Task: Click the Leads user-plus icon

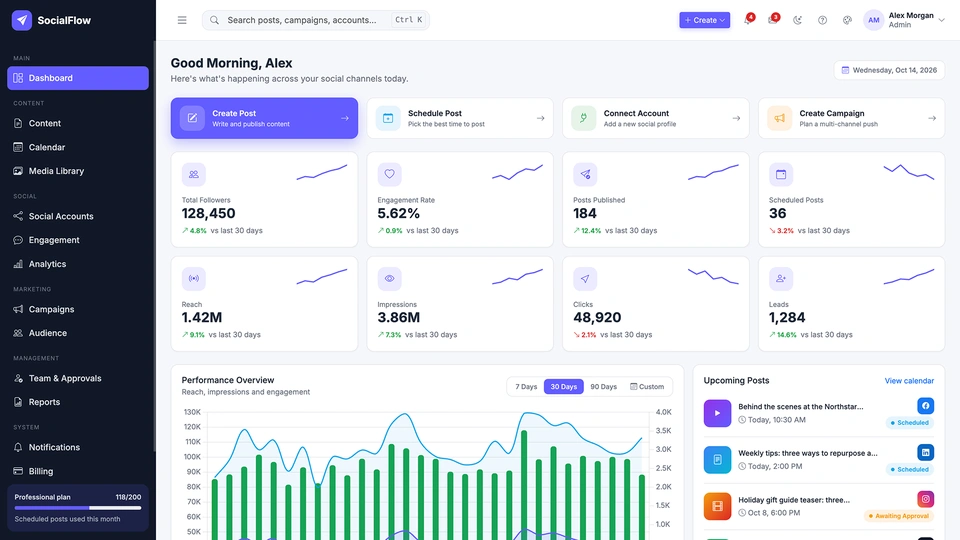Action: [x=781, y=279]
